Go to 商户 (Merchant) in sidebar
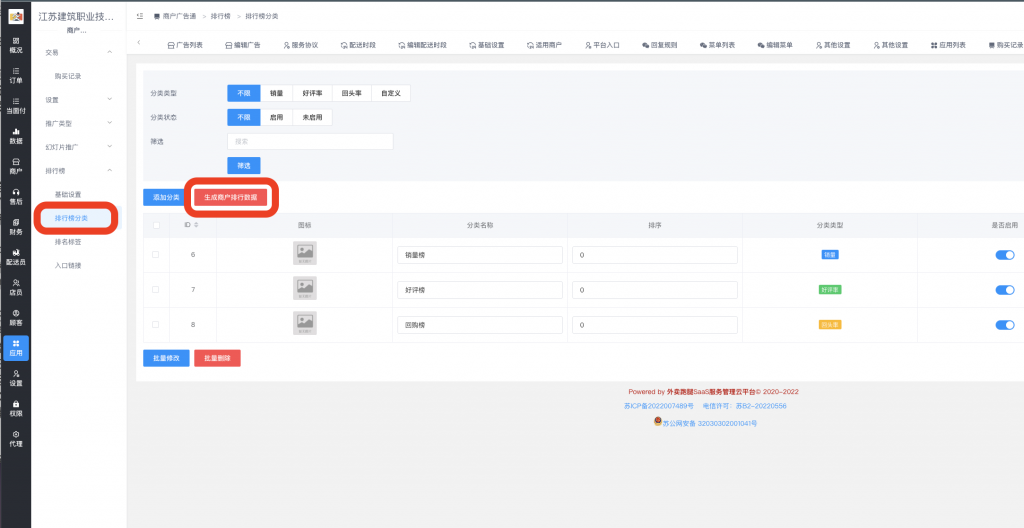 [x=16, y=165]
